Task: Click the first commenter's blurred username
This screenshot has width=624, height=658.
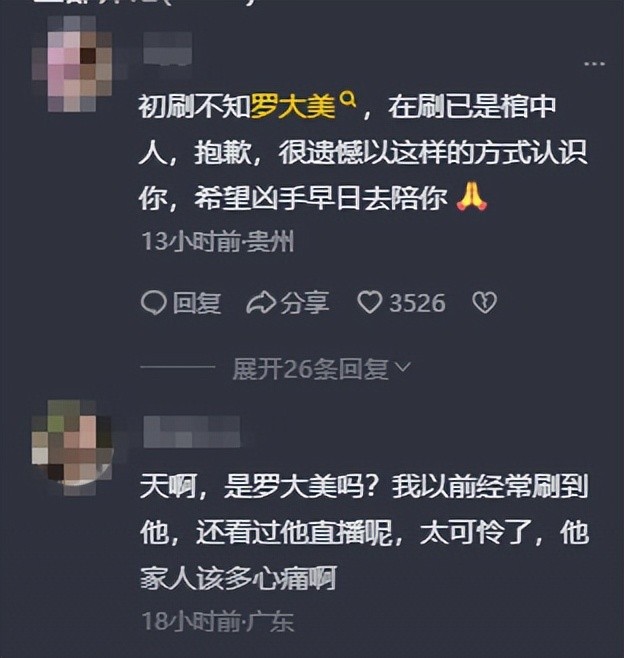Action: click(168, 50)
